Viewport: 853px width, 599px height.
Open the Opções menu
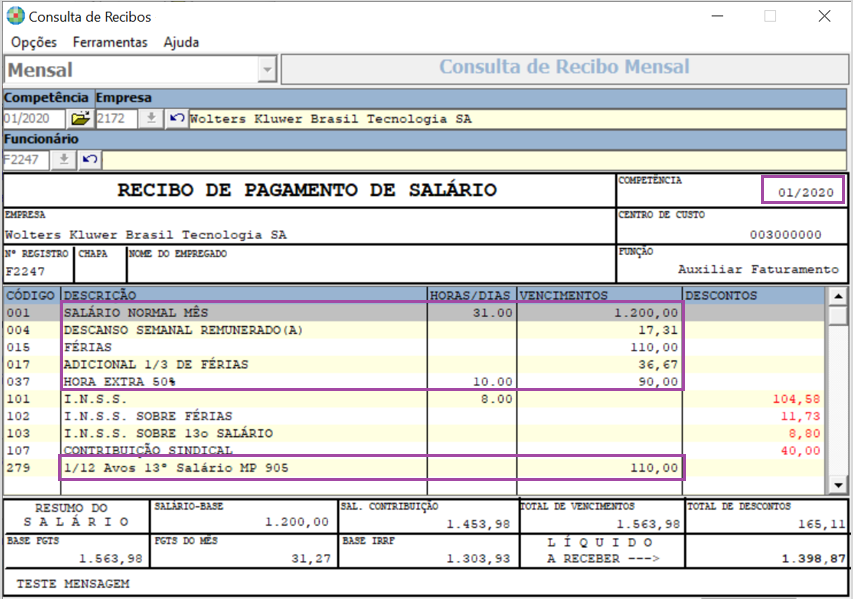pos(34,42)
